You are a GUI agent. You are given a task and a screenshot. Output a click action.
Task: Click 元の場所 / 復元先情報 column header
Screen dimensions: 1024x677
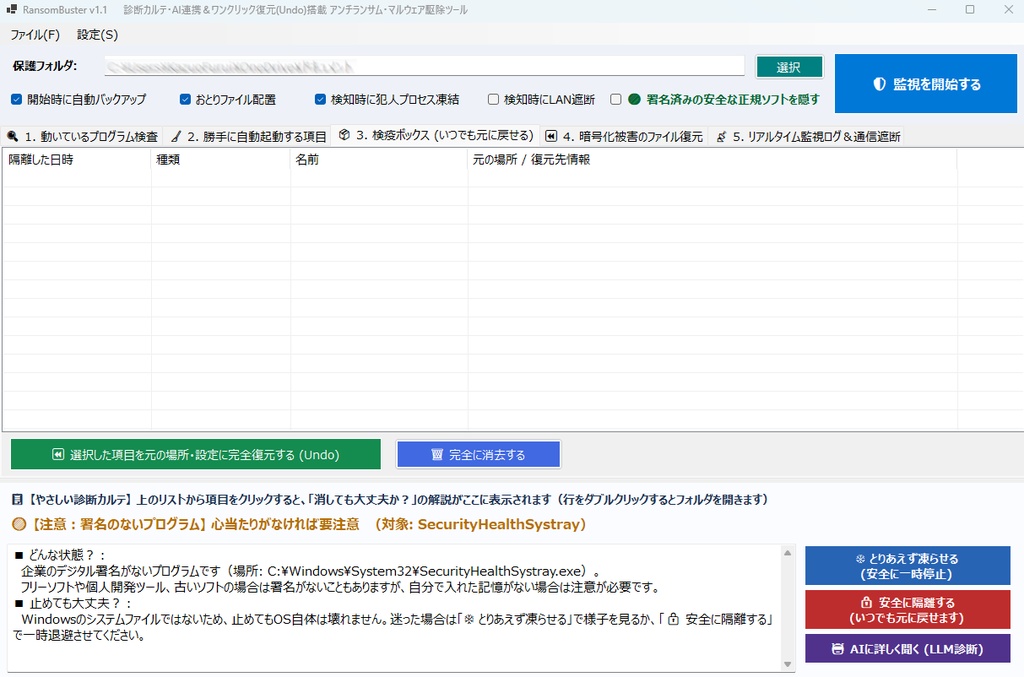712,159
